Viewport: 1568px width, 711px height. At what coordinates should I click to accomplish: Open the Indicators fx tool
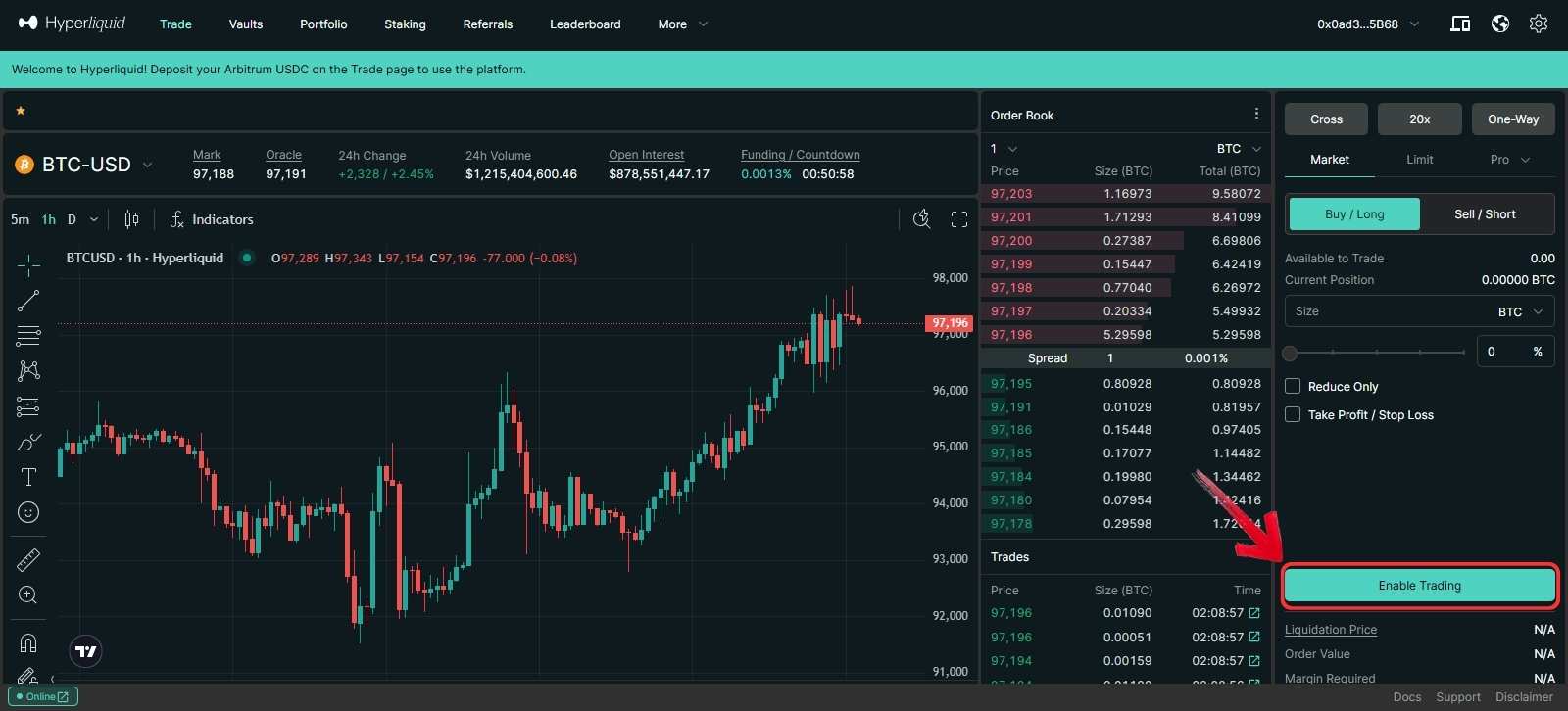[x=212, y=219]
